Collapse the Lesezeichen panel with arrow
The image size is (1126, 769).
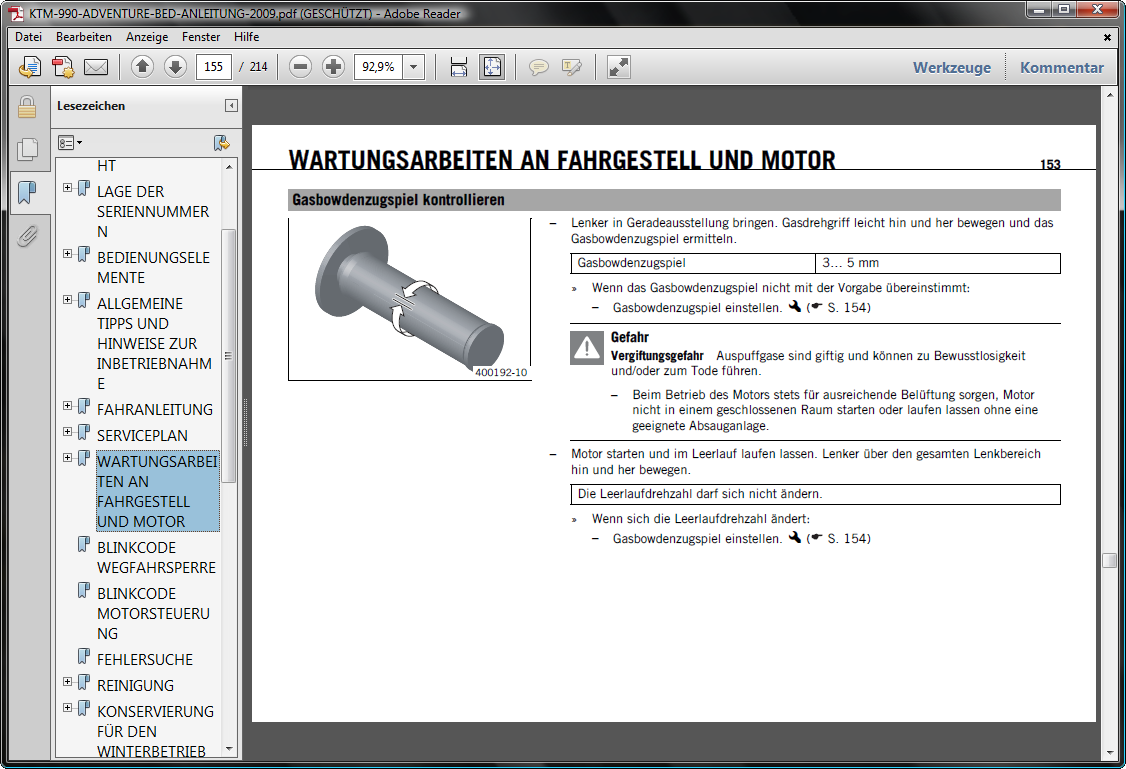click(231, 106)
